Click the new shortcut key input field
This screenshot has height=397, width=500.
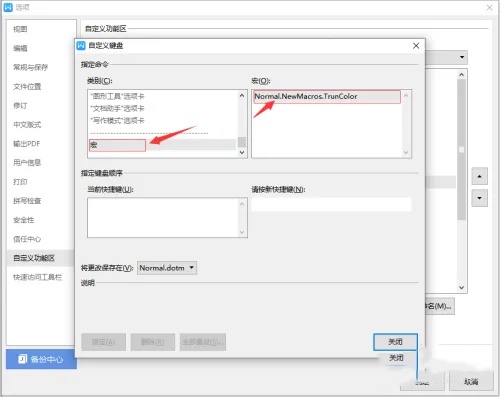(332, 205)
